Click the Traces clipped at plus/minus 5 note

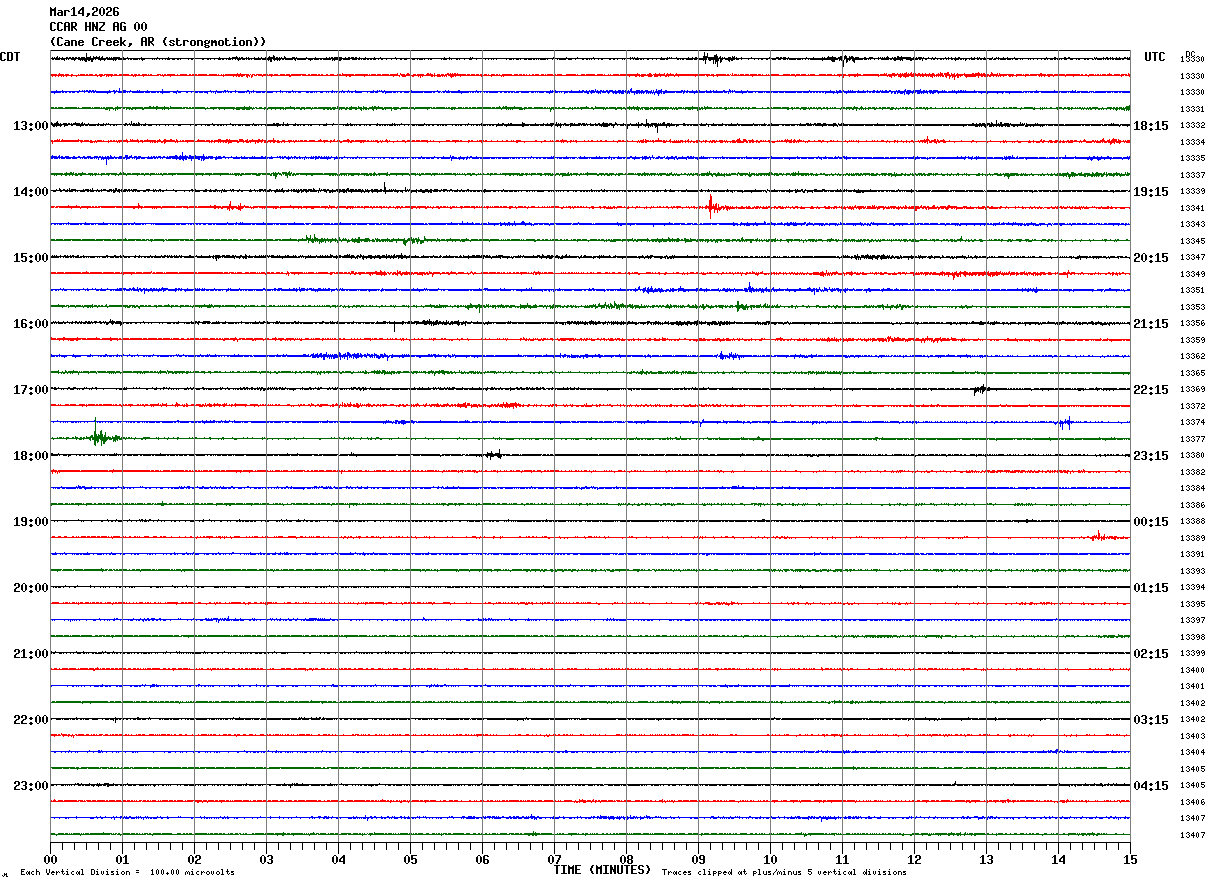click(x=784, y=873)
